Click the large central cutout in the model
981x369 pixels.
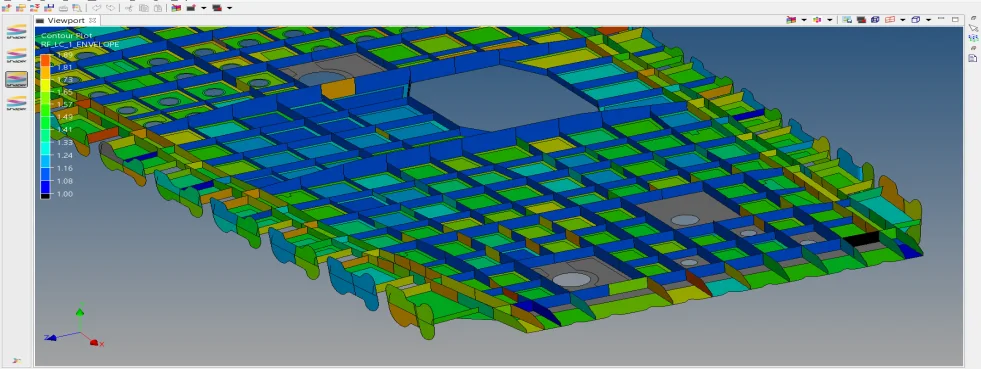[501, 97]
